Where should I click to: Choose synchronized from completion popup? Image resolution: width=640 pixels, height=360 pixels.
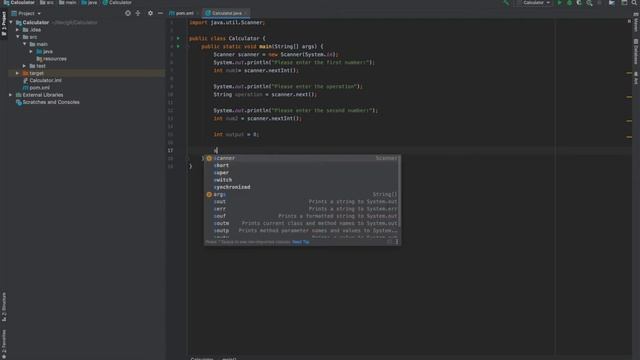click(x=302, y=187)
